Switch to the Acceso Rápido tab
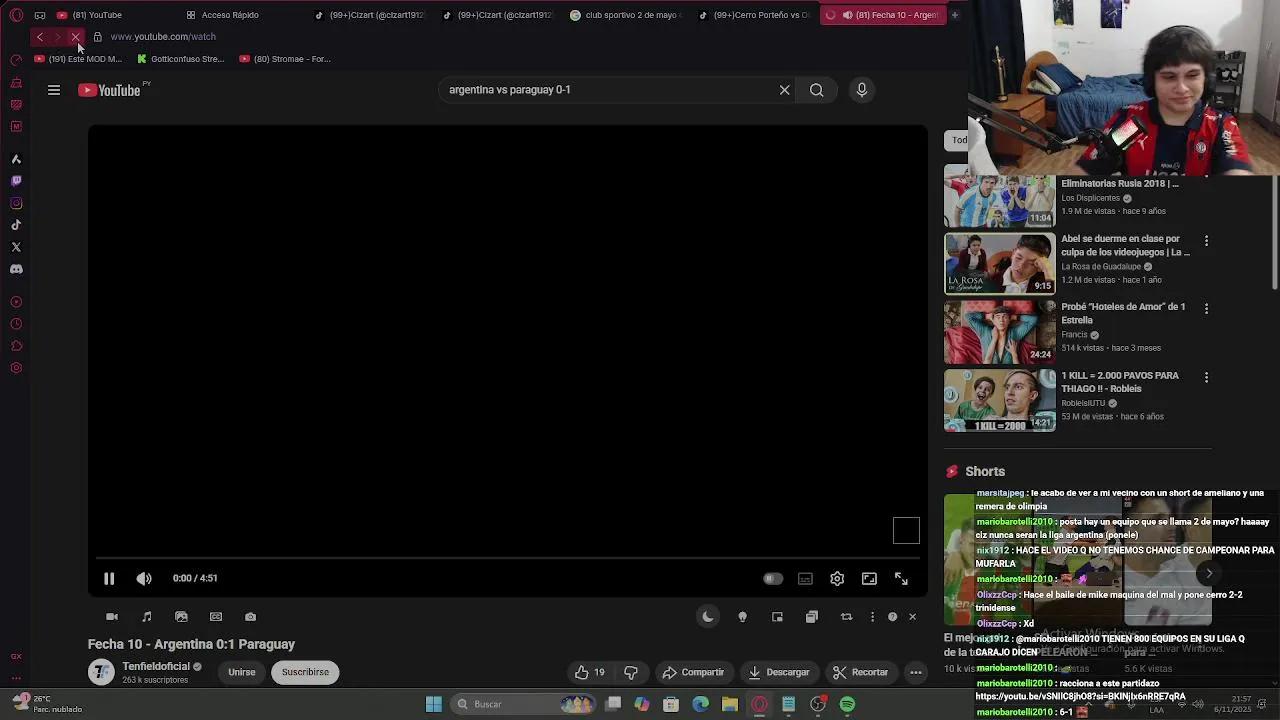Viewport: 1280px width, 720px height. [230, 15]
